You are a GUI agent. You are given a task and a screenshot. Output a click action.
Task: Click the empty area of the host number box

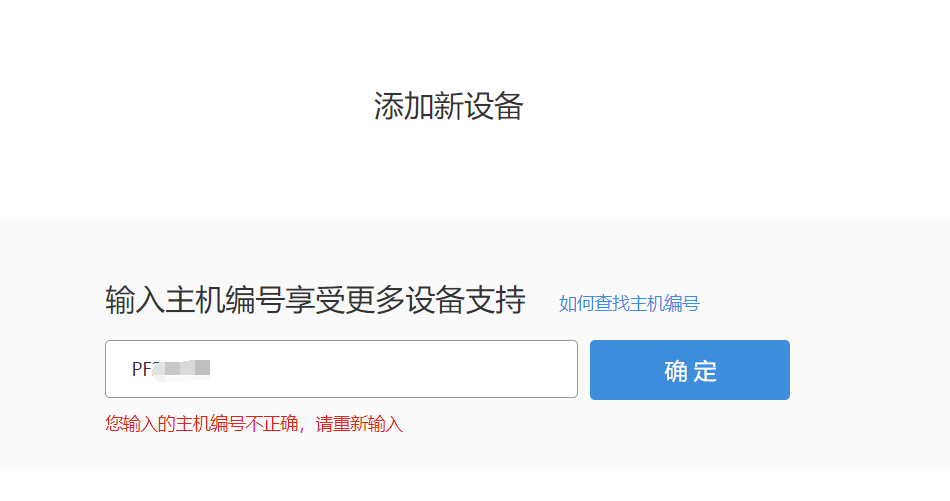point(394,369)
